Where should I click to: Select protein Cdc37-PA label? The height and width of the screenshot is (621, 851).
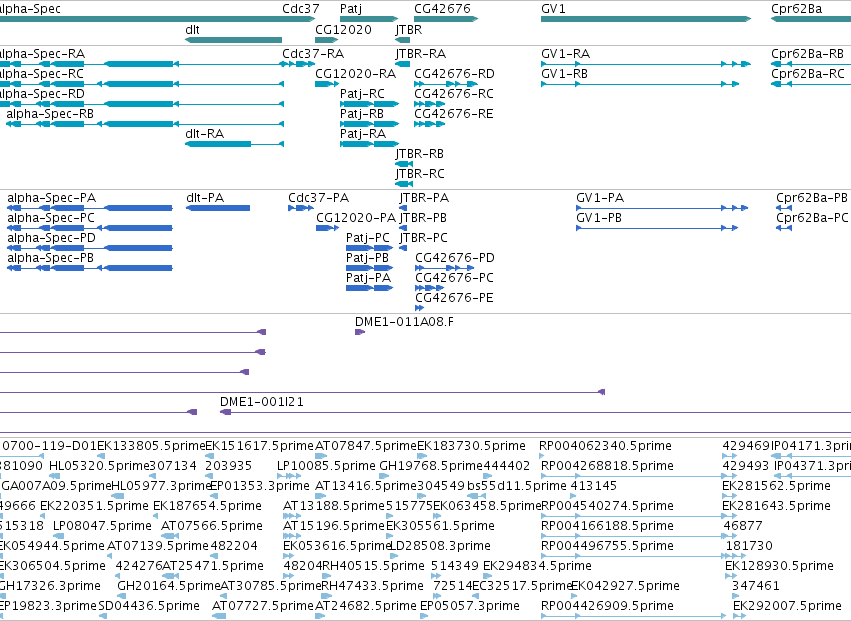tap(319, 198)
